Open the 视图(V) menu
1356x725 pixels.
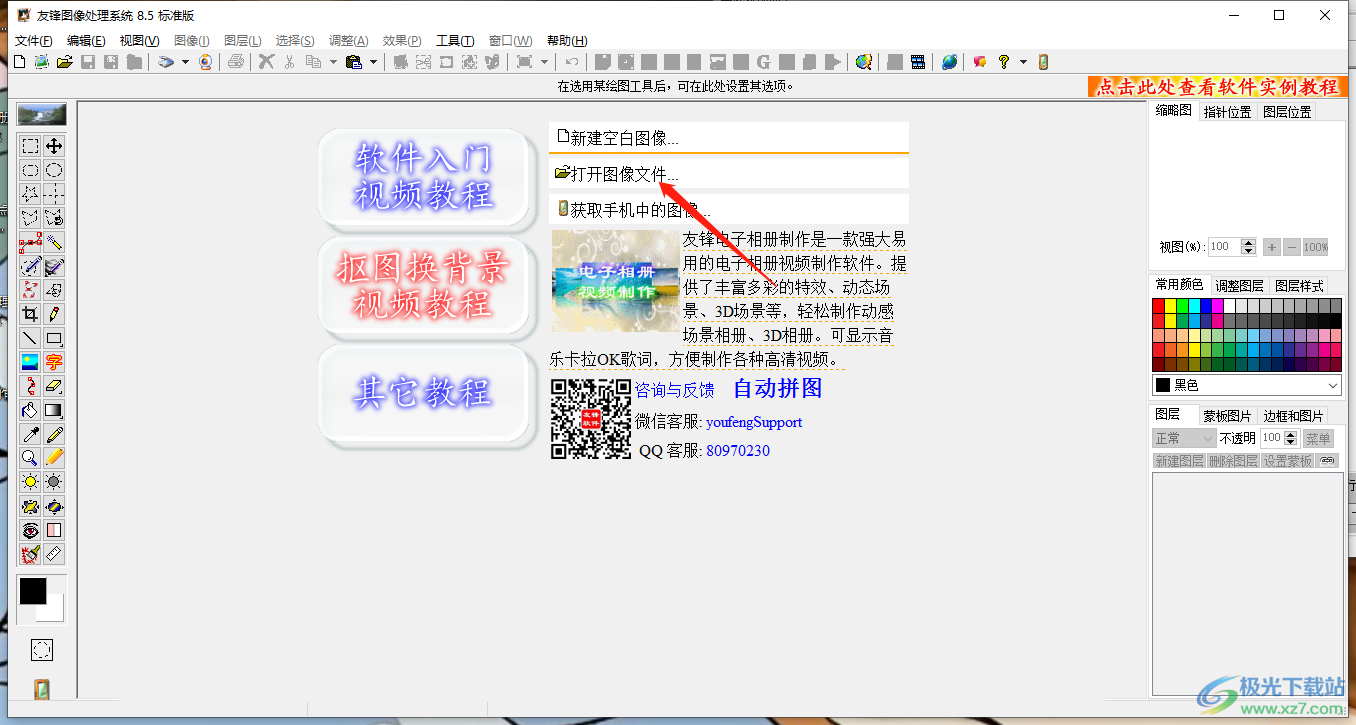coord(139,41)
